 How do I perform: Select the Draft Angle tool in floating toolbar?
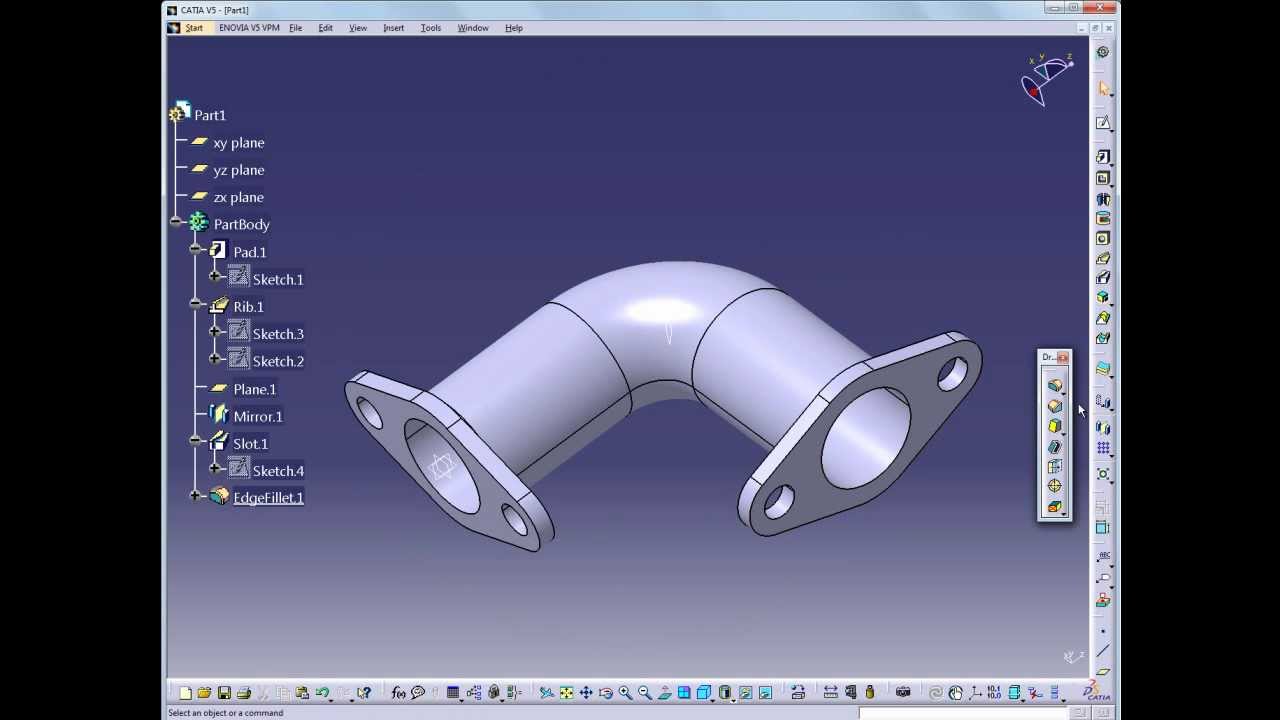[1054, 426]
